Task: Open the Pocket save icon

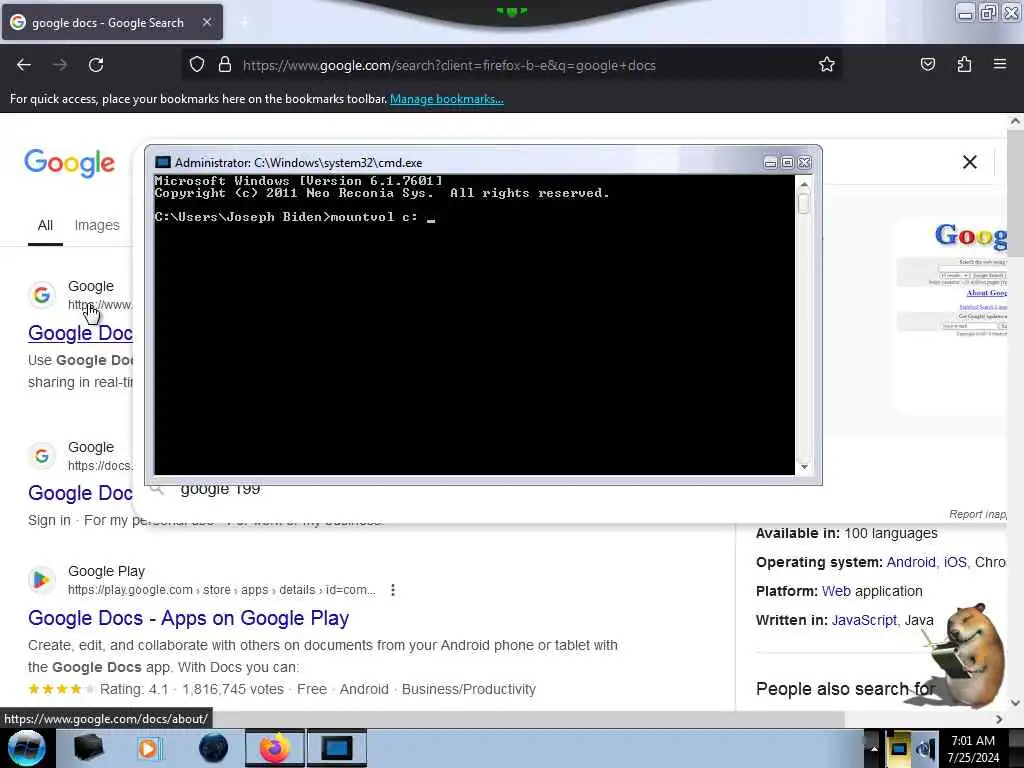Action: click(x=927, y=64)
